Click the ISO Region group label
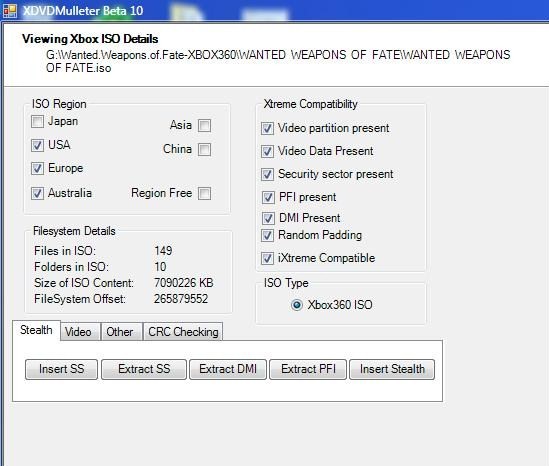Viewport: 549px width, 466px height. [59, 104]
